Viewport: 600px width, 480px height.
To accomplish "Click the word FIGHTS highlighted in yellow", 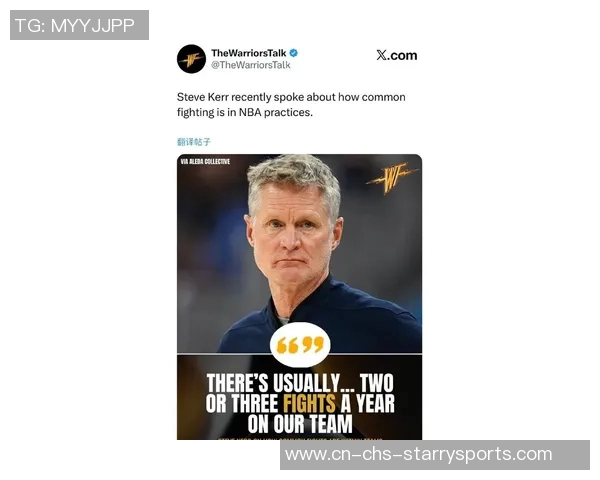I will point(309,403).
